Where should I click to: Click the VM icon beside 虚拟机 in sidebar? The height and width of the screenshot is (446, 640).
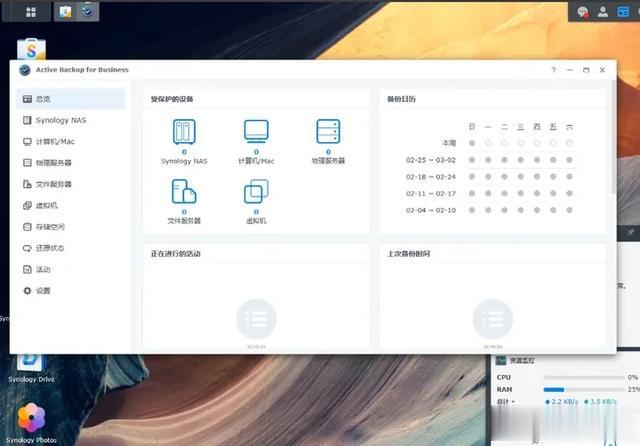pyautogui.click(x=27, y=205)
